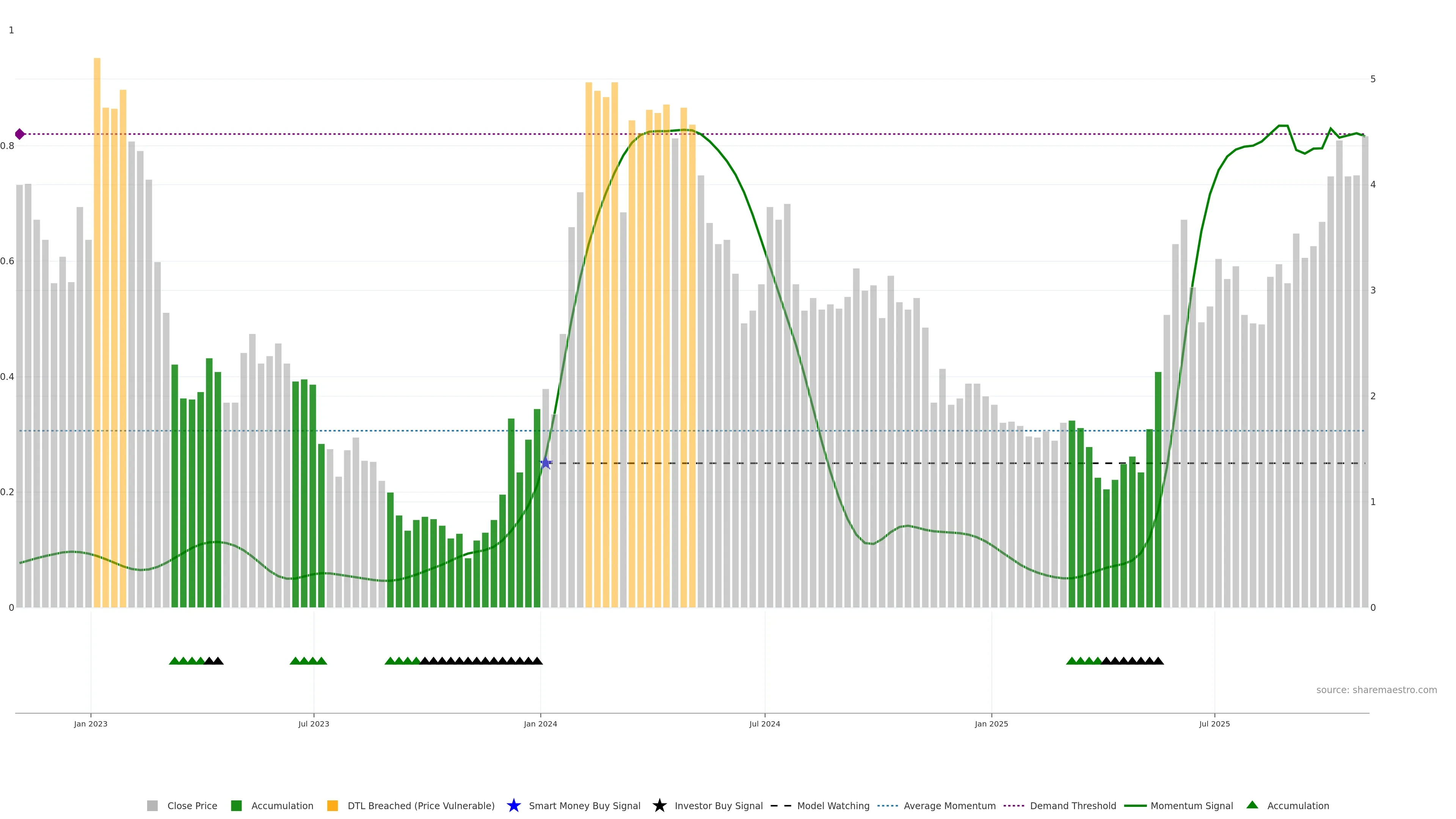Viewport: 1456px width, 819px height.
Task: Click the blue Smart Money Buy Signal star on chart
Action: (x=546, y=463)
